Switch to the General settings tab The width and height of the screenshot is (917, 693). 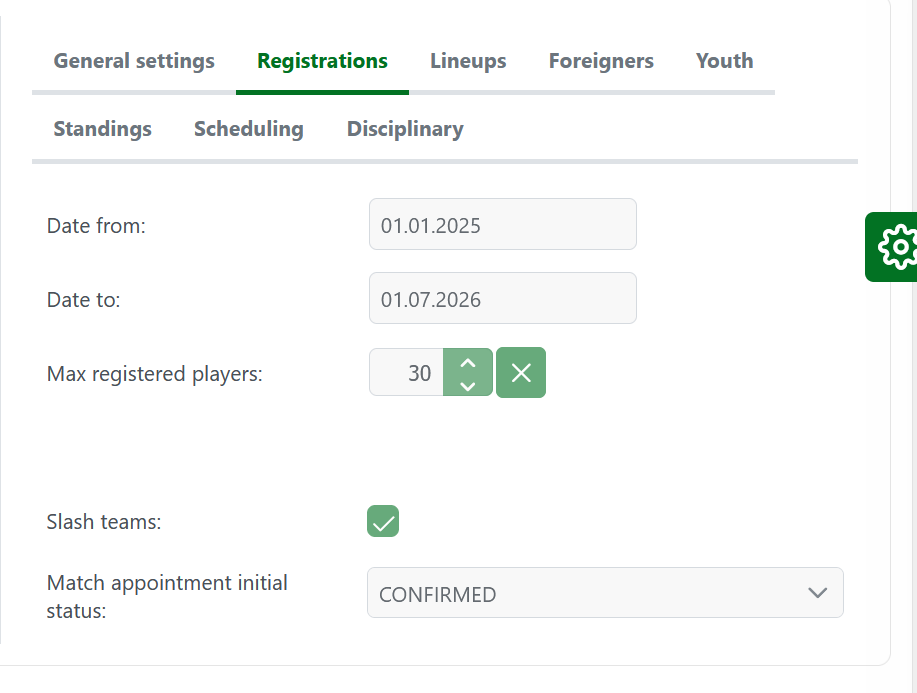click(x=134, y=61)
